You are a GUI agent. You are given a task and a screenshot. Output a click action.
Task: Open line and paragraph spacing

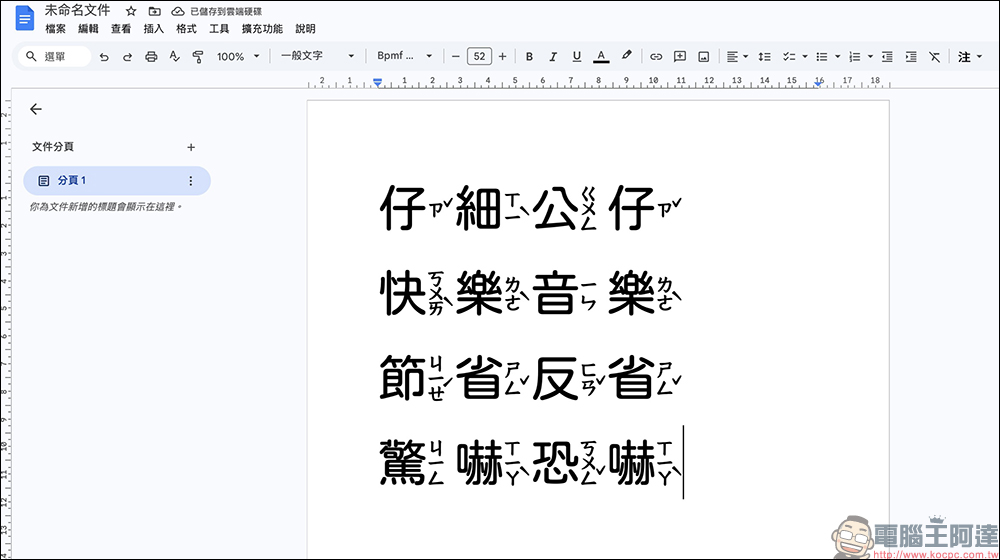[x=764, y=57]
